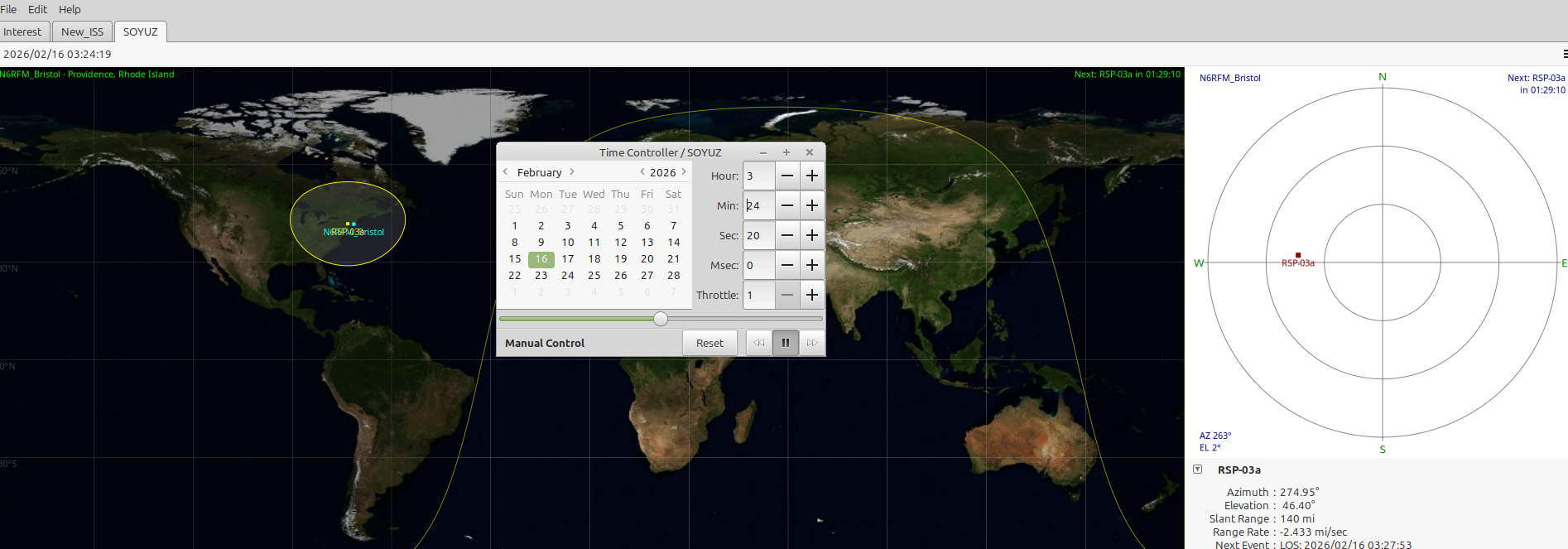Select February 20 in the calendar

click(647, 259)
